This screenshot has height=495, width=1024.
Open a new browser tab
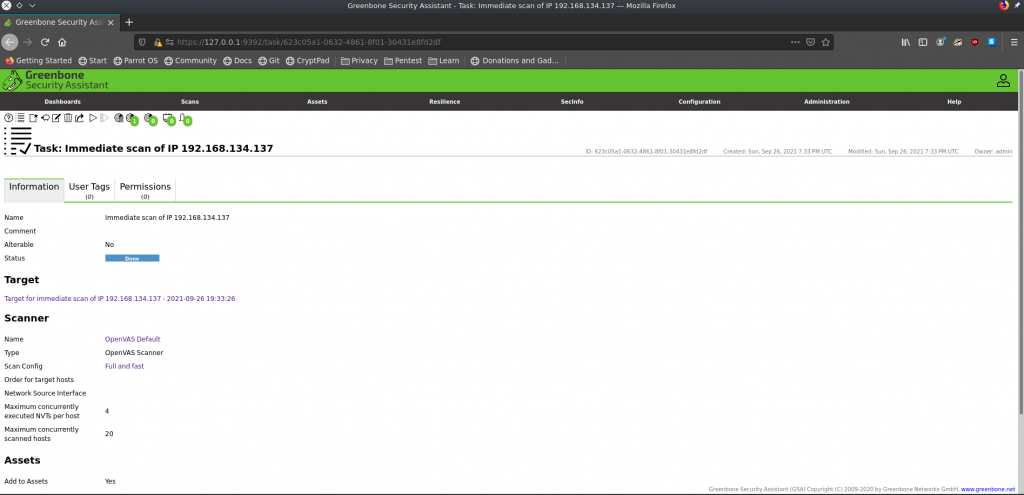129,22
